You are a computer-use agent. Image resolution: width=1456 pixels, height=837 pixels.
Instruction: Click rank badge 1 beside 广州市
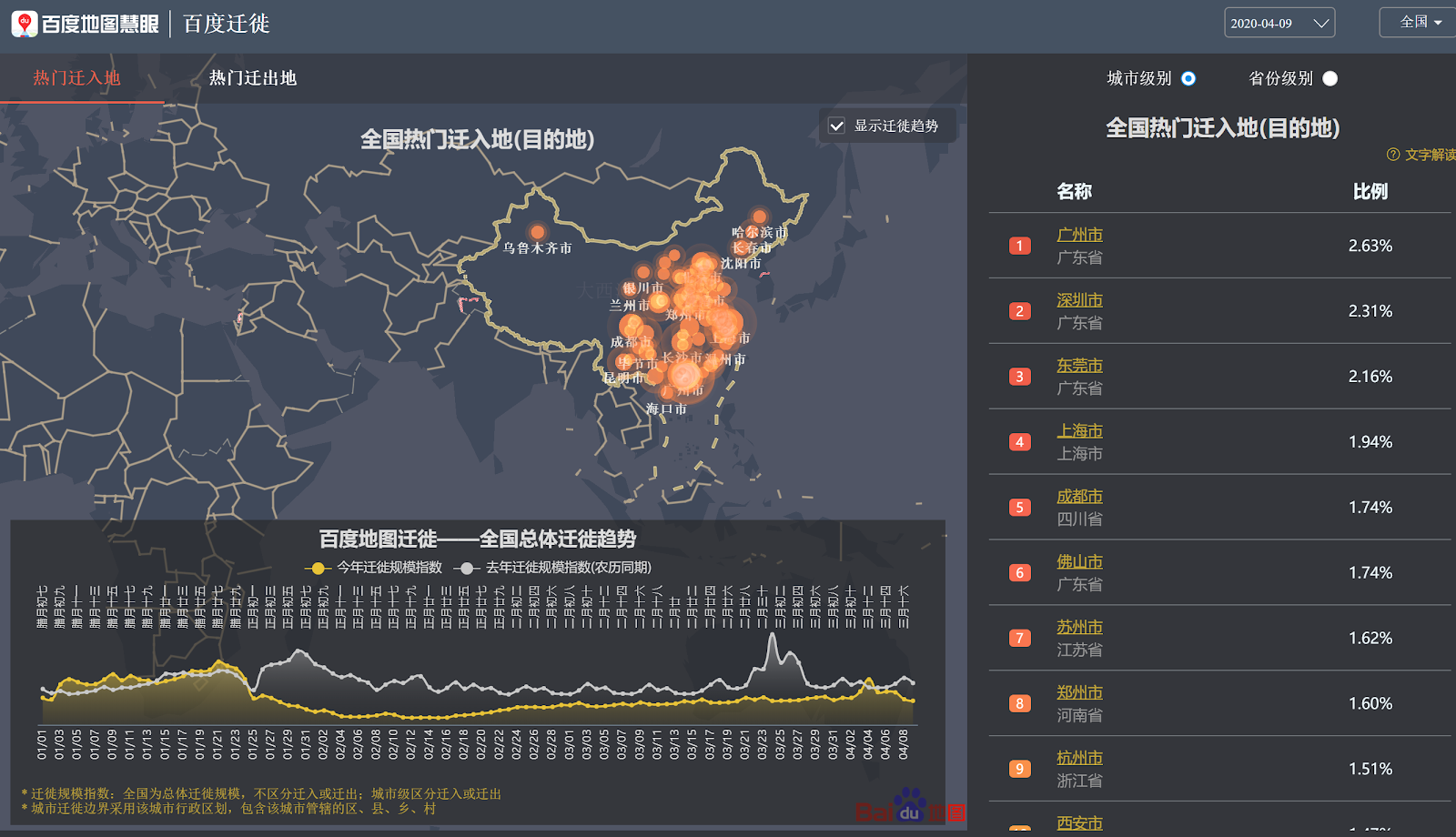click(x=1020, y=246)
